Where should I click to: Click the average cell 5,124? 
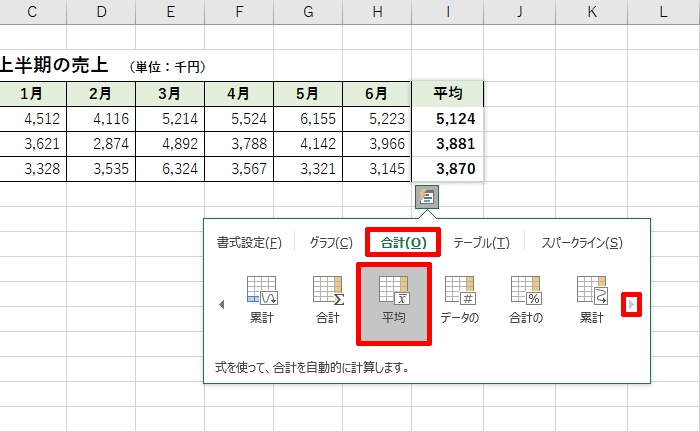(447, 119)
